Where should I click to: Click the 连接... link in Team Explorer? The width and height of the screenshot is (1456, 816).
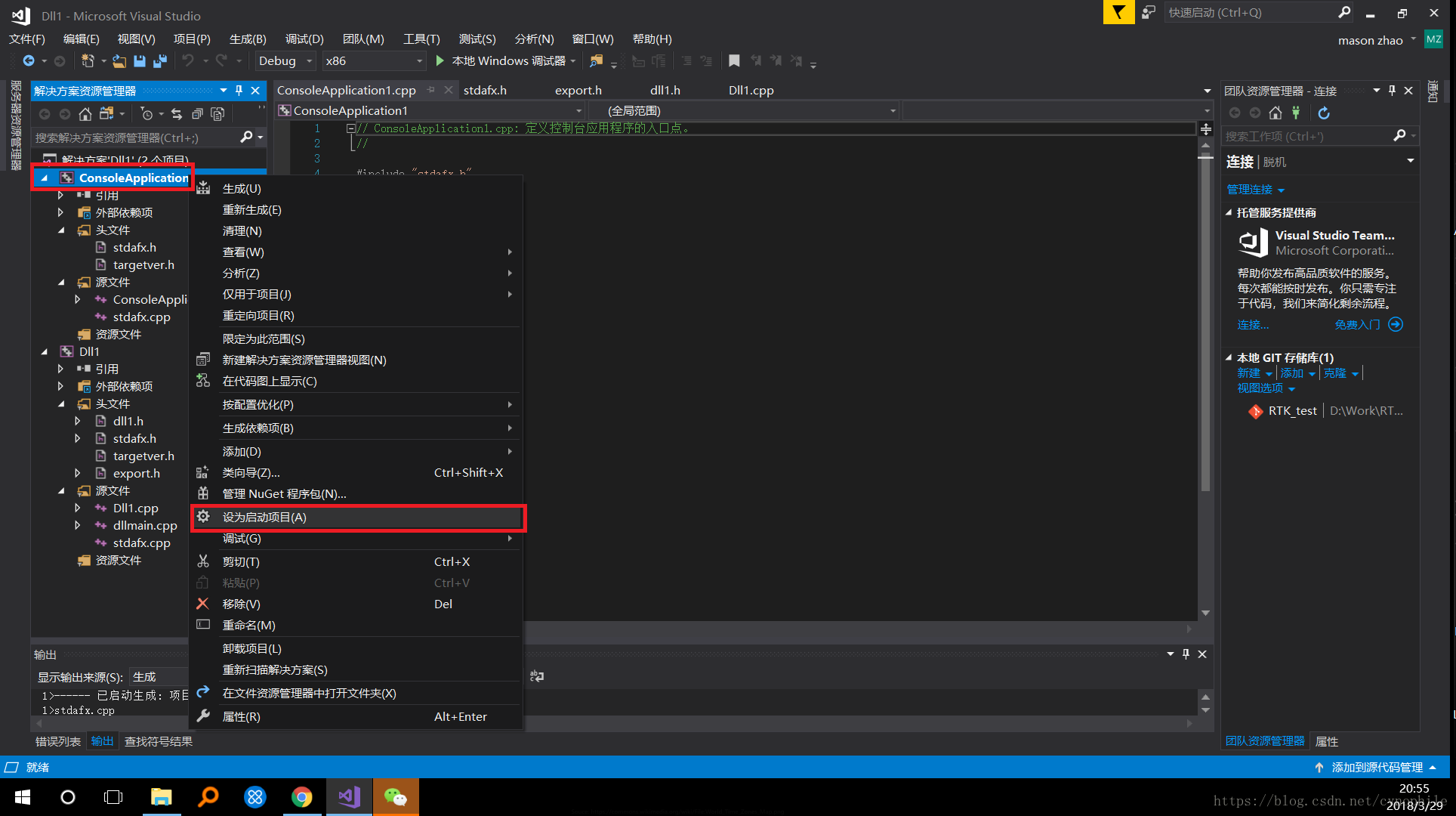[1253, 325]
